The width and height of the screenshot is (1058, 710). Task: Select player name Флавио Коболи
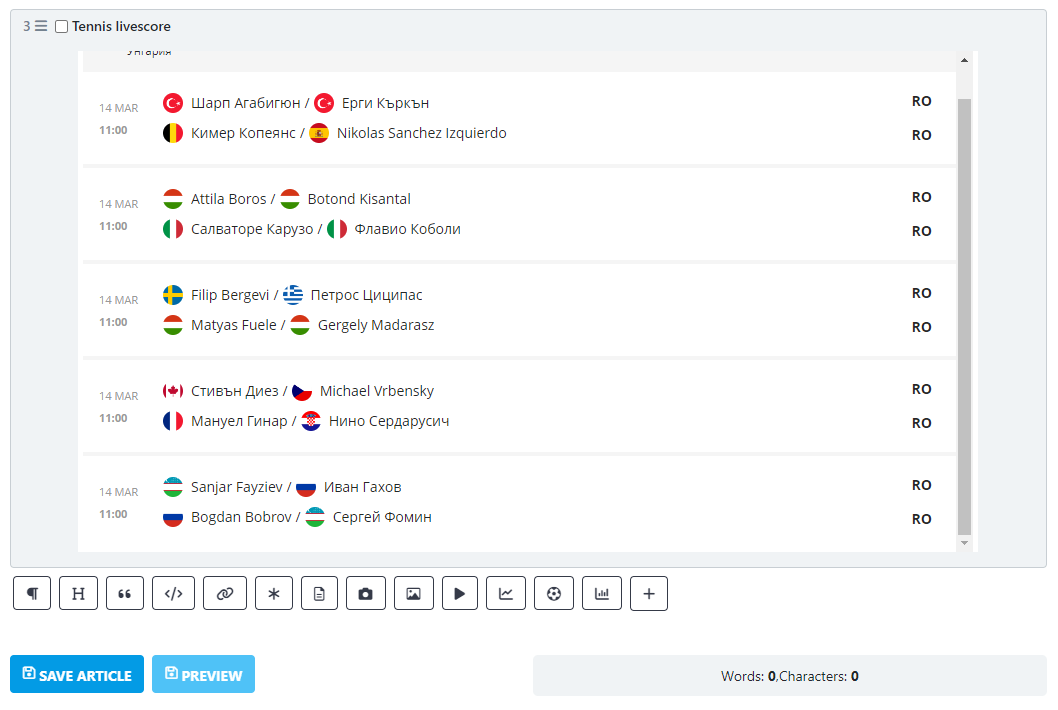coord(408,229)
